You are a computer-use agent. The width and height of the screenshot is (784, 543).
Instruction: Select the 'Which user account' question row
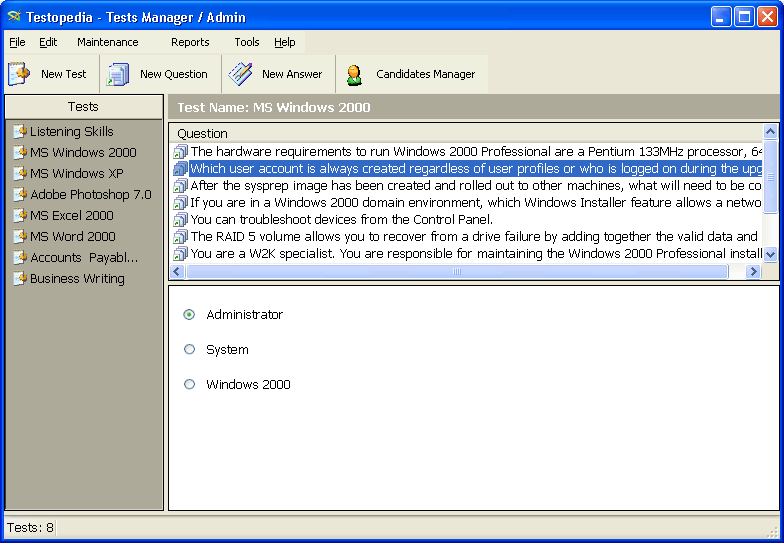coord(466,168)
